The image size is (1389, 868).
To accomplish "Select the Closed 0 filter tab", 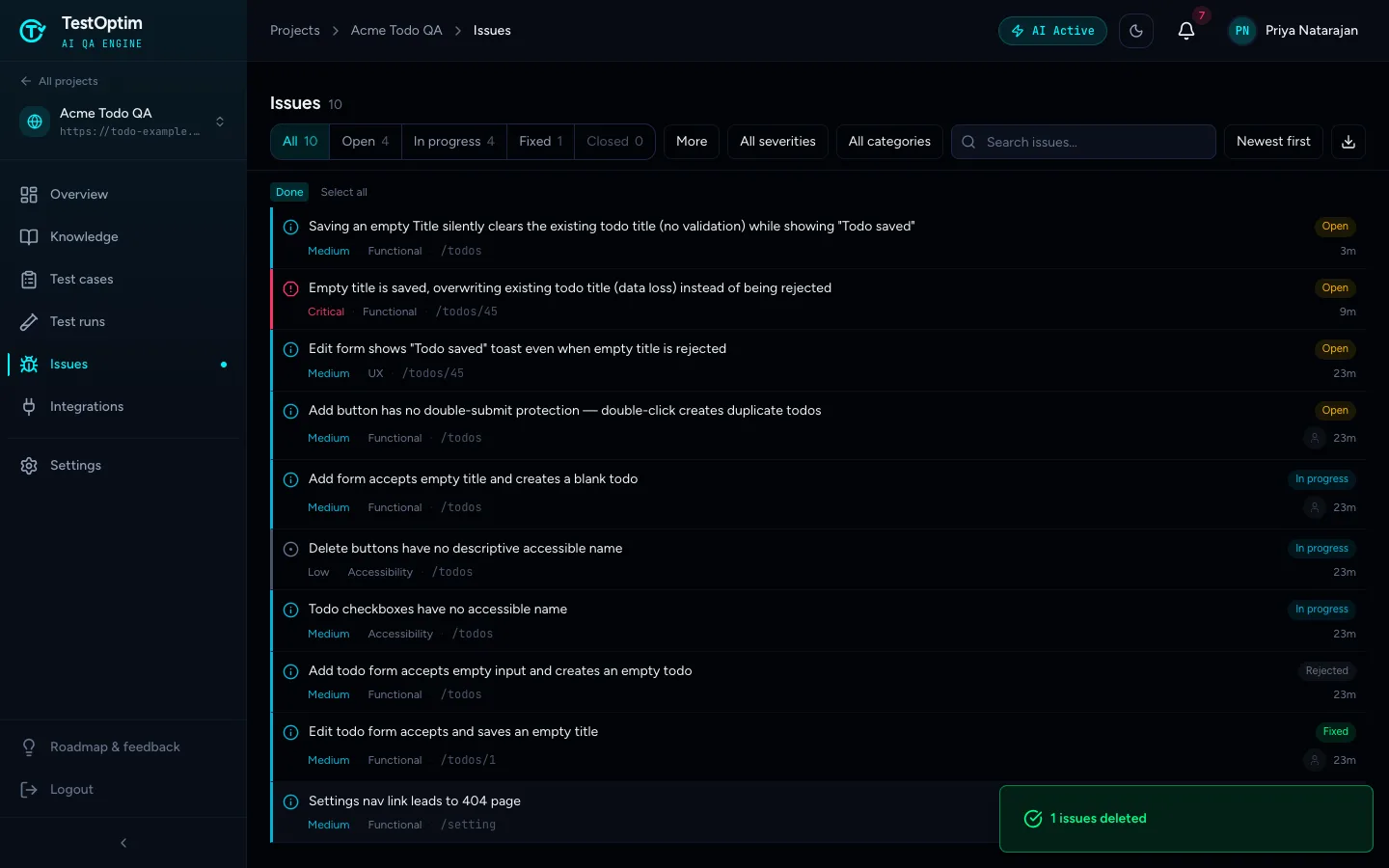I will click(x=614, y=142).
